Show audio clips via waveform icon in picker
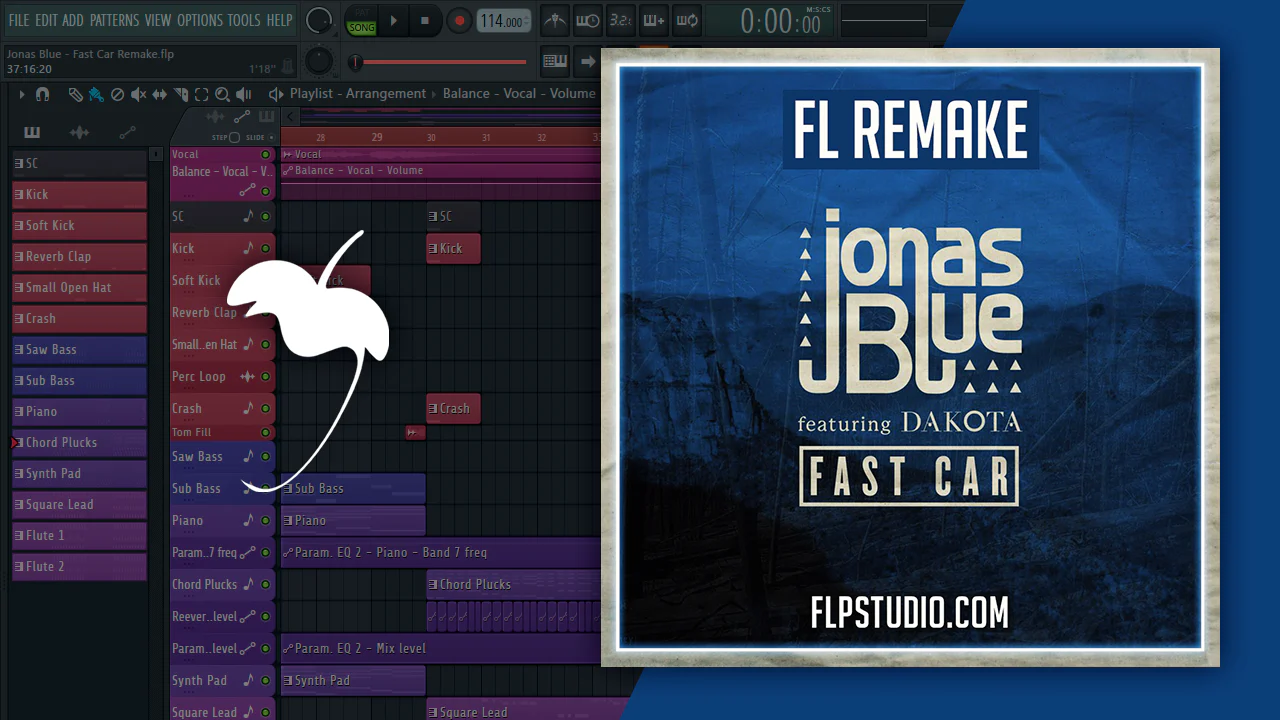This screenshot has height=720, width=1280. coord(79,132)
